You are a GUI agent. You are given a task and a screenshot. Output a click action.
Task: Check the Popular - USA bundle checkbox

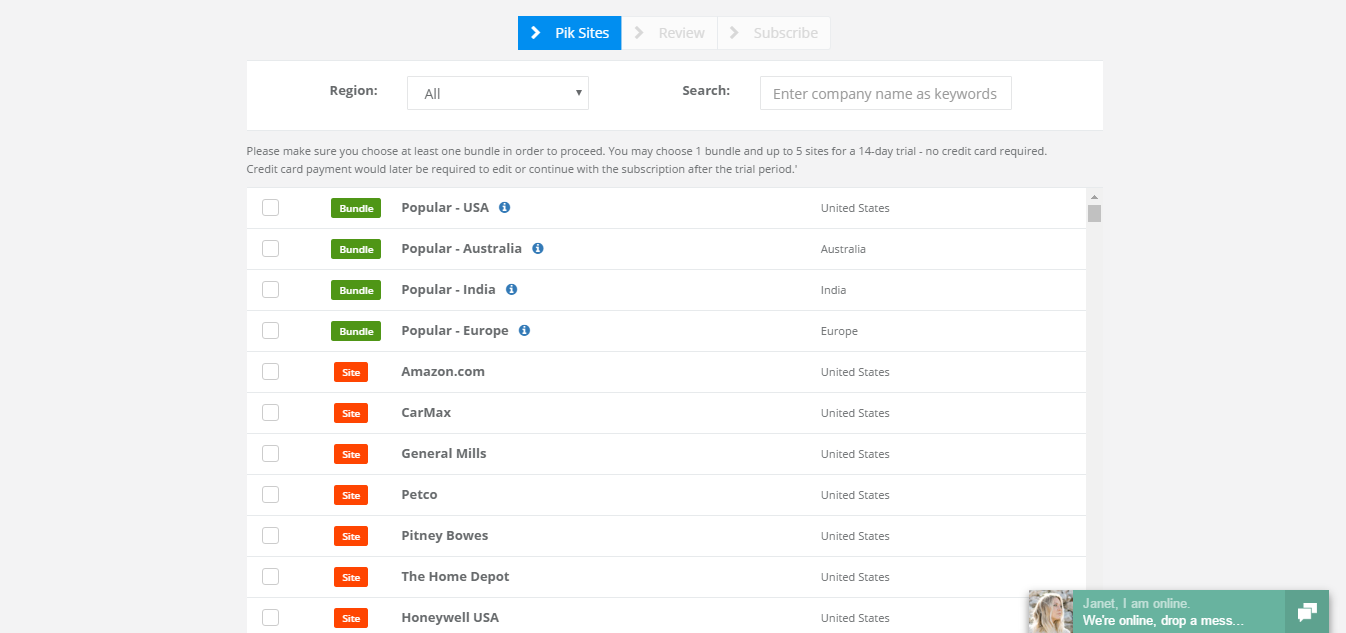(x=270, y=207)
